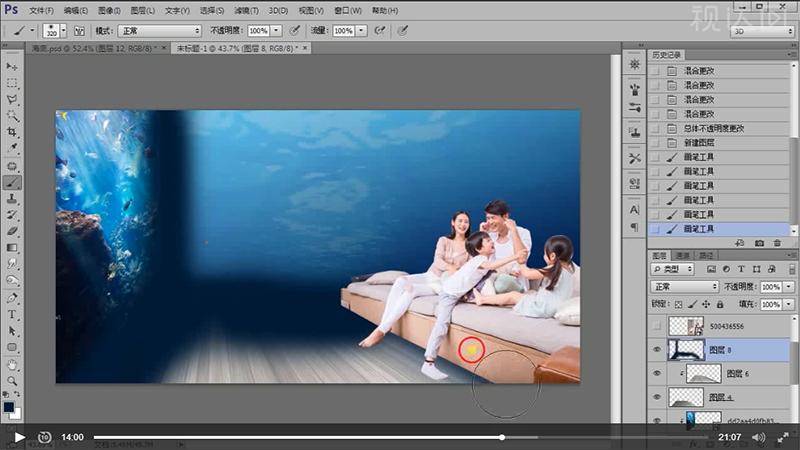Open the Character panel icon
Image resolution: width=800 pixels, height=450 pixels.
[634, 210]
